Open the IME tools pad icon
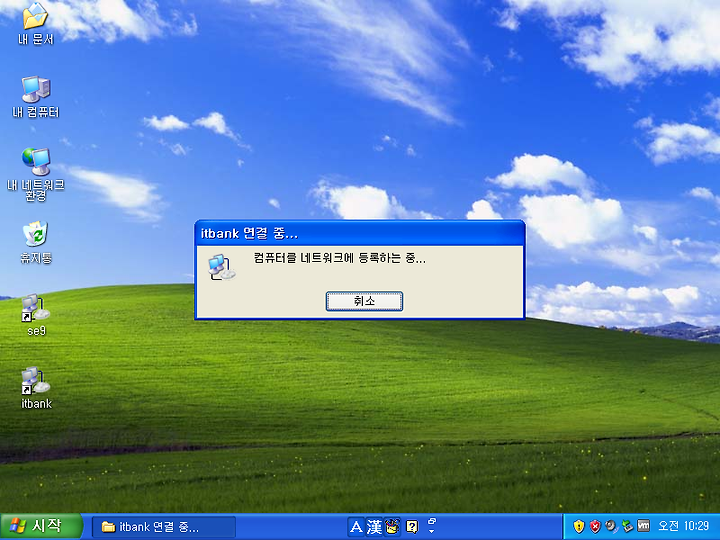The width and height of the screenshot is (720, 540). tap(393, 527)
